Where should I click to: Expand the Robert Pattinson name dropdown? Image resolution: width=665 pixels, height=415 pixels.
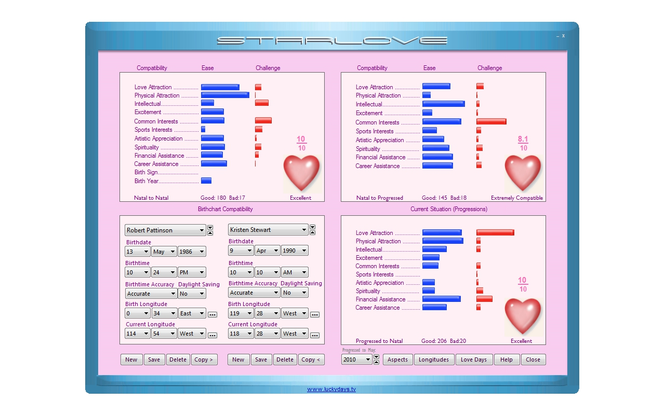[x=201, y=230]
